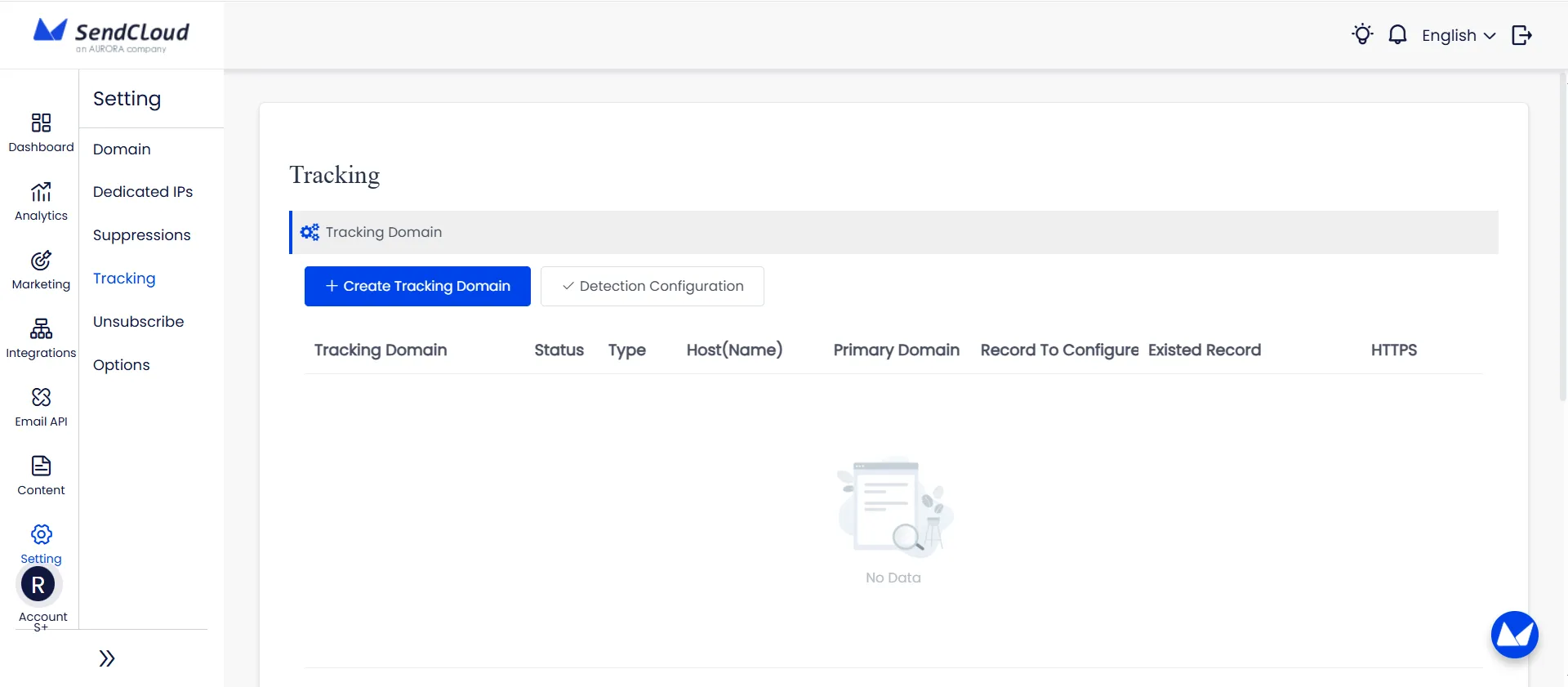Open the Account avatar R
This screenshot has width=1568, height=687.
click(x=38, y=585)
